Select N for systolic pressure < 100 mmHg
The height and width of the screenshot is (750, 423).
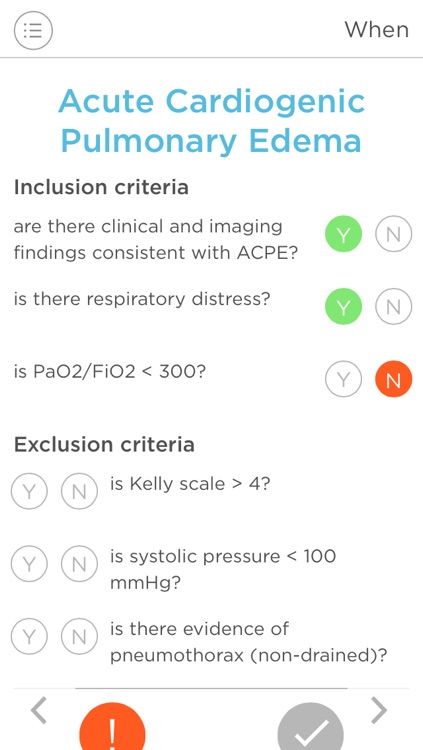[x=79, y=563]
